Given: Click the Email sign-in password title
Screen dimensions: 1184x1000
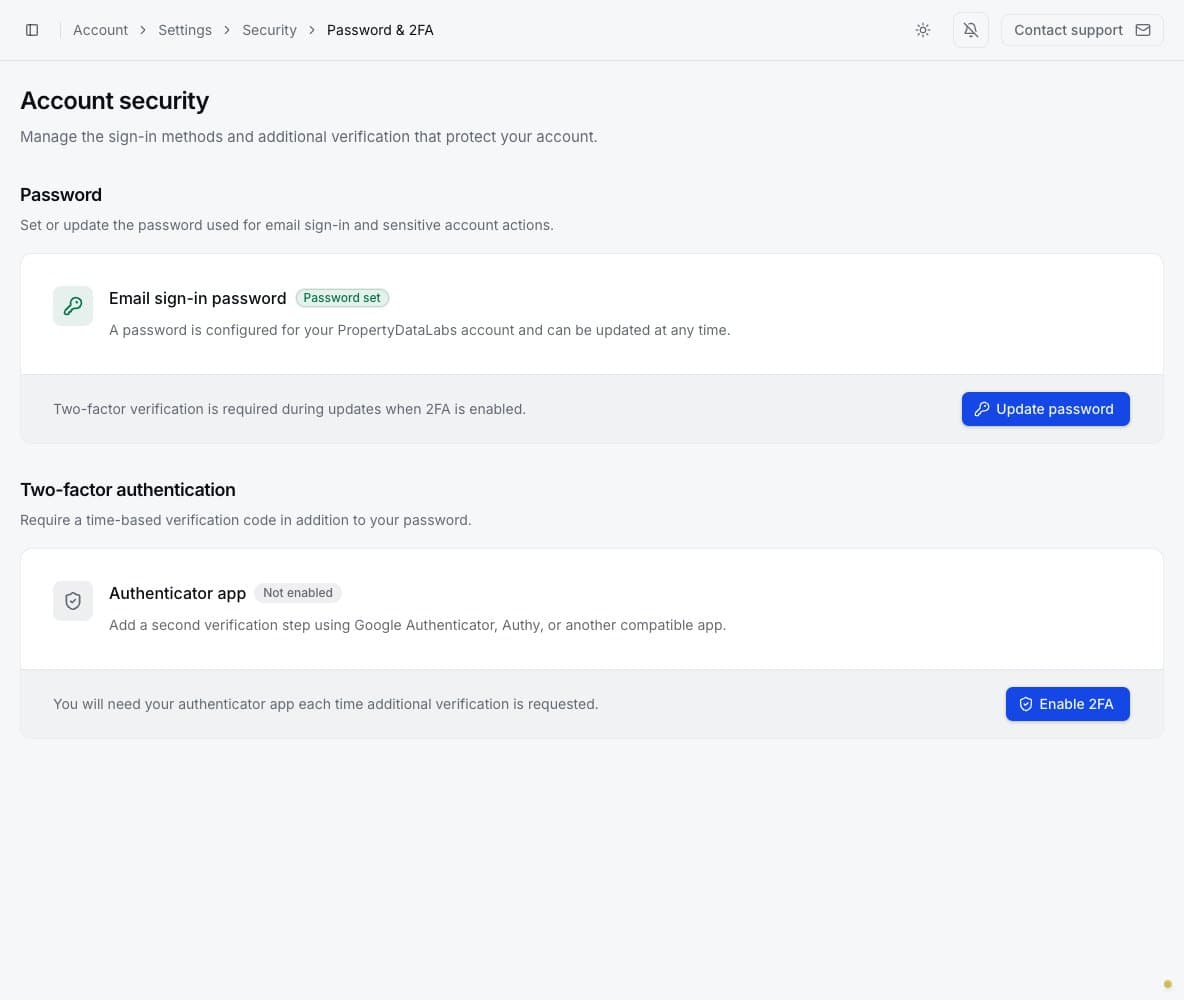Looking at the screenshot, I should [x=198, y=298].
